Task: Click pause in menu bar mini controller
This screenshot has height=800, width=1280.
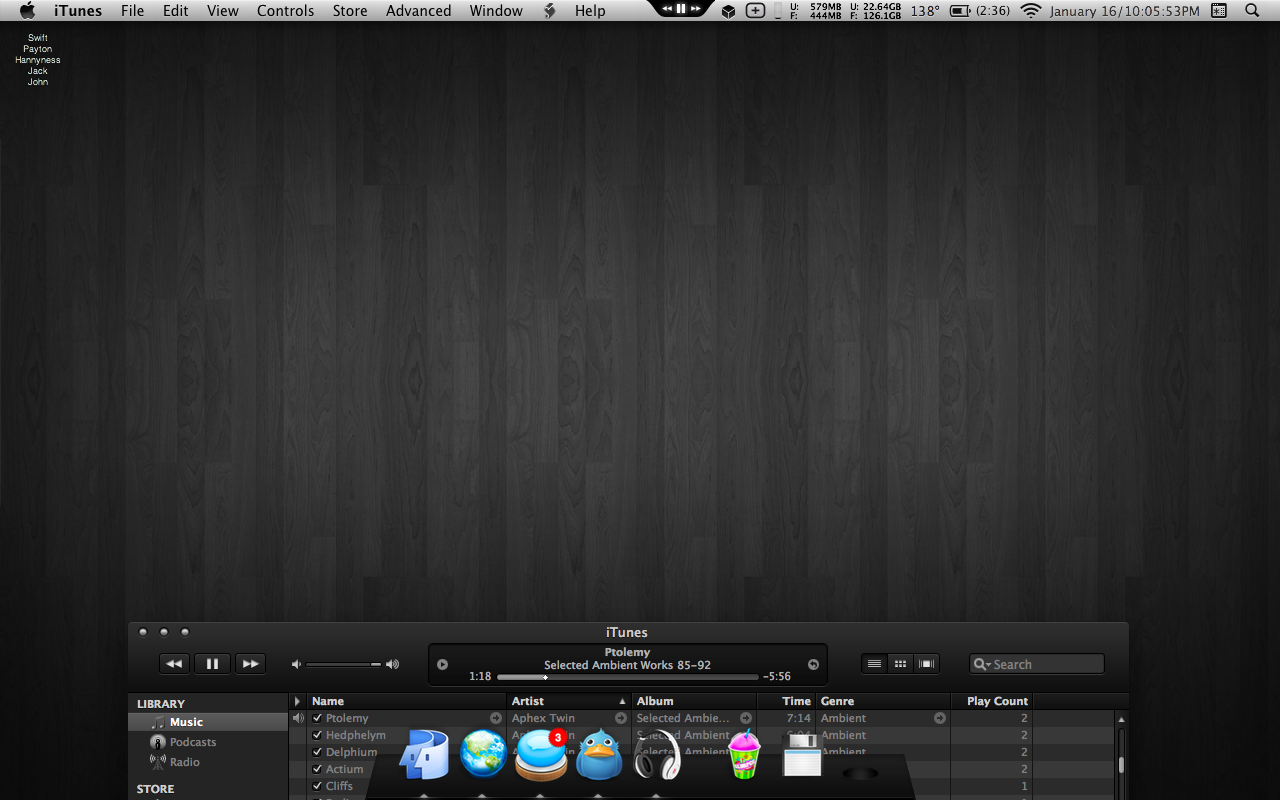Action: [681, 8]
